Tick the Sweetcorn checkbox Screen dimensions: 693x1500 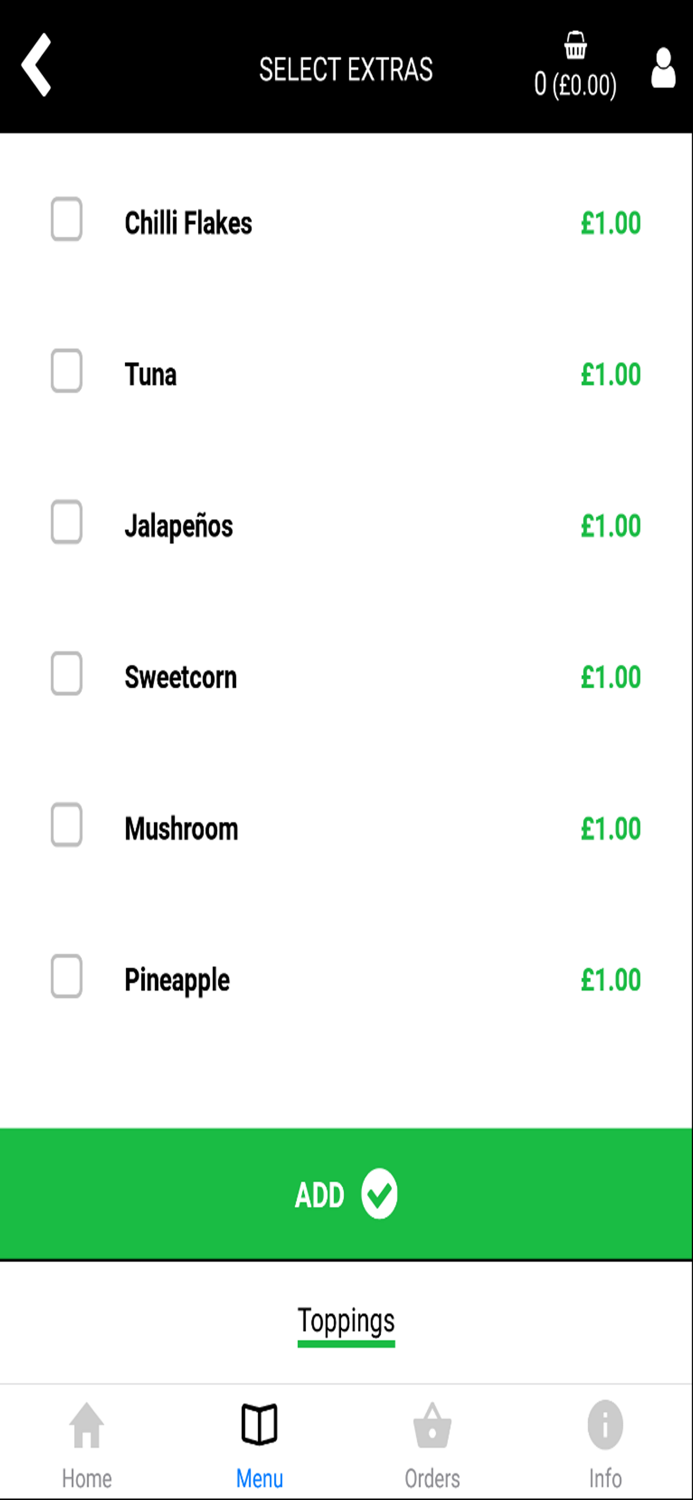coord(66,675)
